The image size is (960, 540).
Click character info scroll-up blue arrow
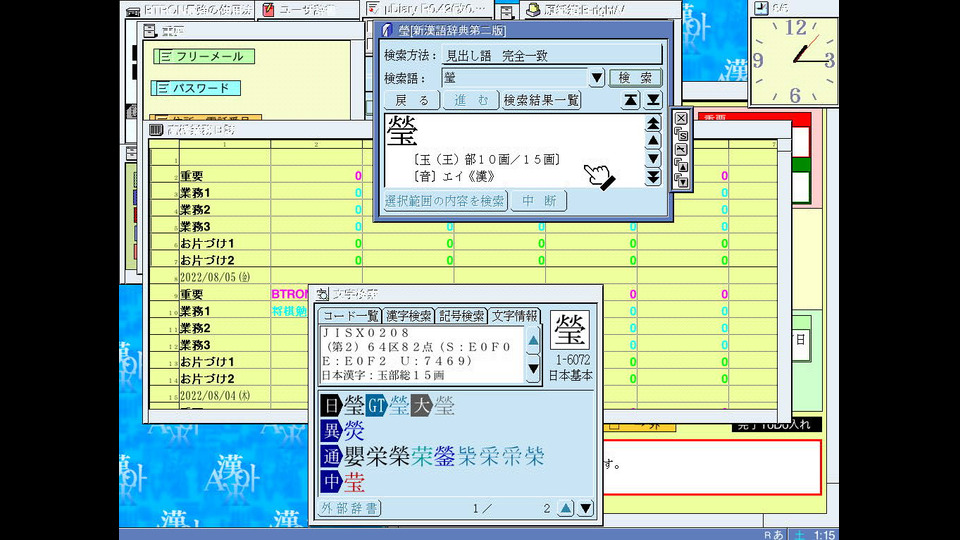point(533,341)
